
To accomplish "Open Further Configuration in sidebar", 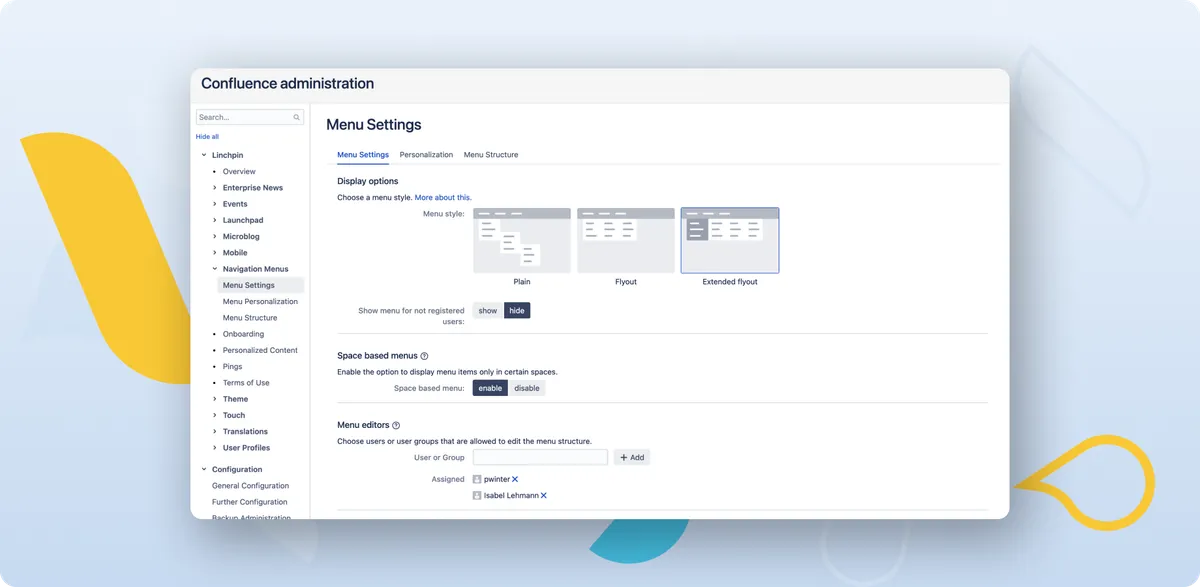I will pos(249,502).
